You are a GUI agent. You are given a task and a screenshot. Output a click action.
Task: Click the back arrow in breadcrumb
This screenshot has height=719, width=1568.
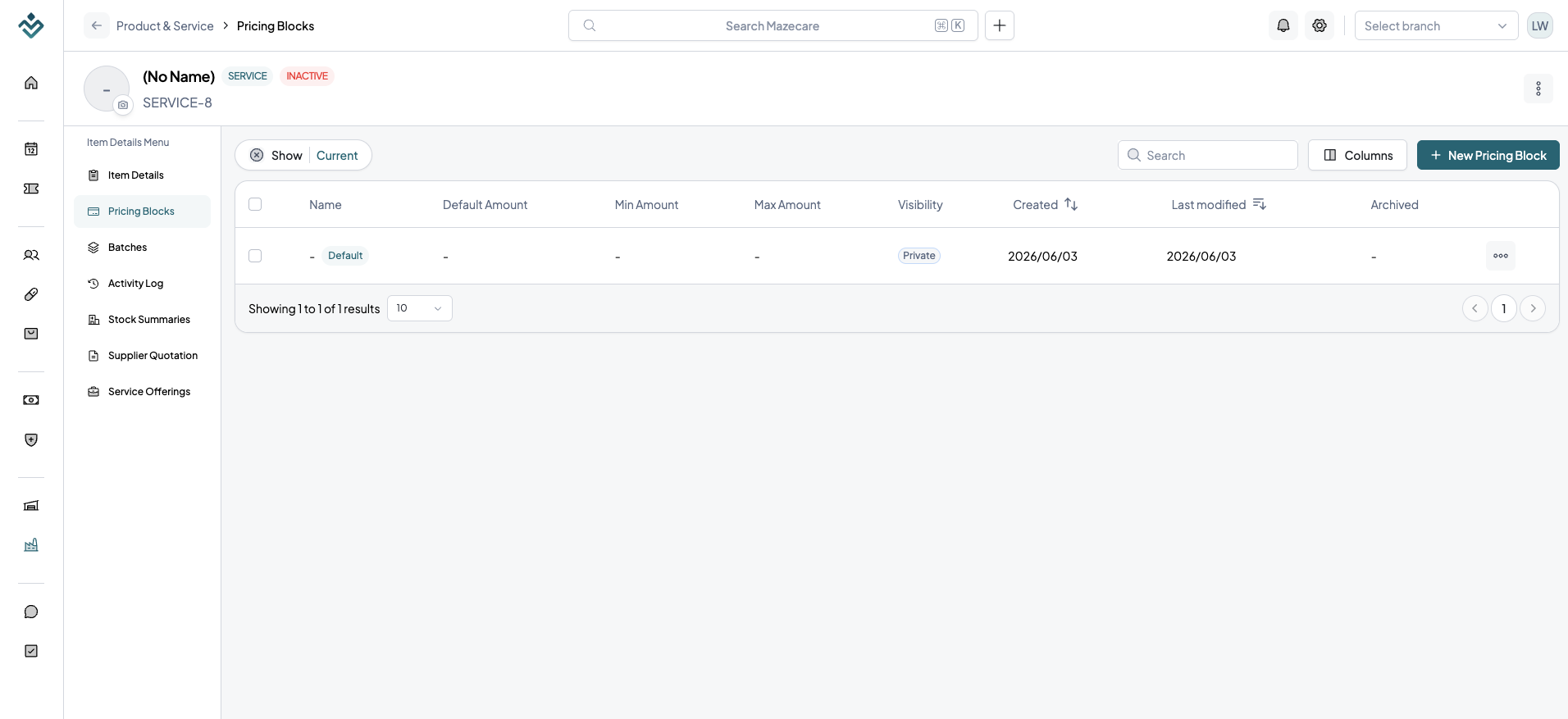coord(97,25)
